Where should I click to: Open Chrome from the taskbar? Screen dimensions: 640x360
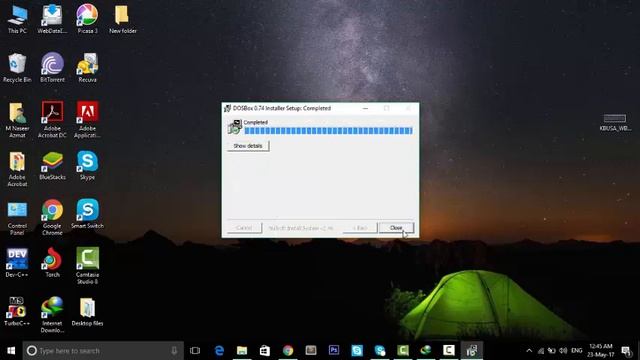click(x=288, y=350)
